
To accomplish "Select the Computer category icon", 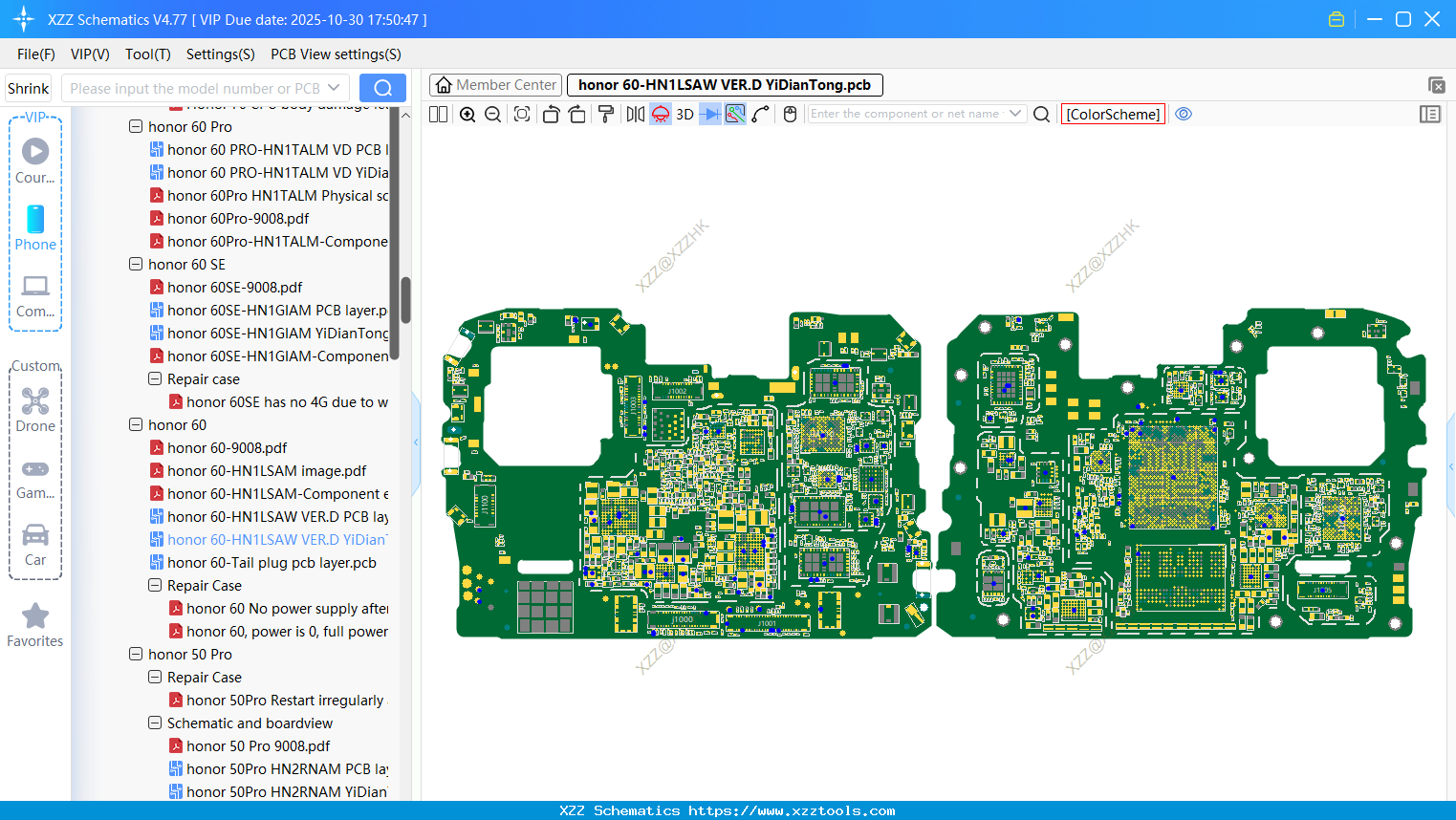I will (35, 295).
